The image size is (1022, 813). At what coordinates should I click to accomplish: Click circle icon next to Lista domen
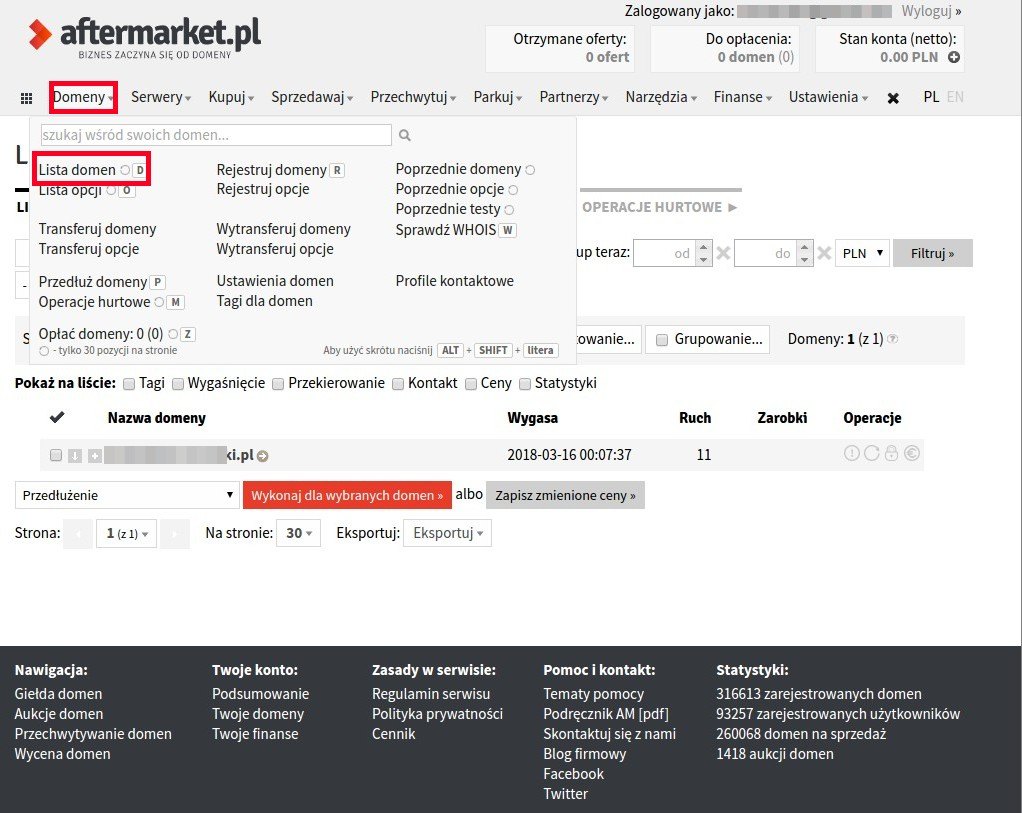[x=124, y=170]
